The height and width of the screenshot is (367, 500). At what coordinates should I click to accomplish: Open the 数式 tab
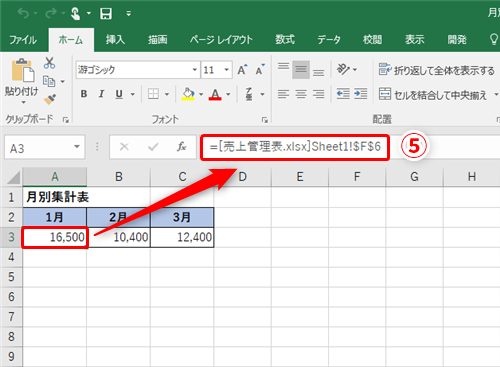[x=285, y=40]
